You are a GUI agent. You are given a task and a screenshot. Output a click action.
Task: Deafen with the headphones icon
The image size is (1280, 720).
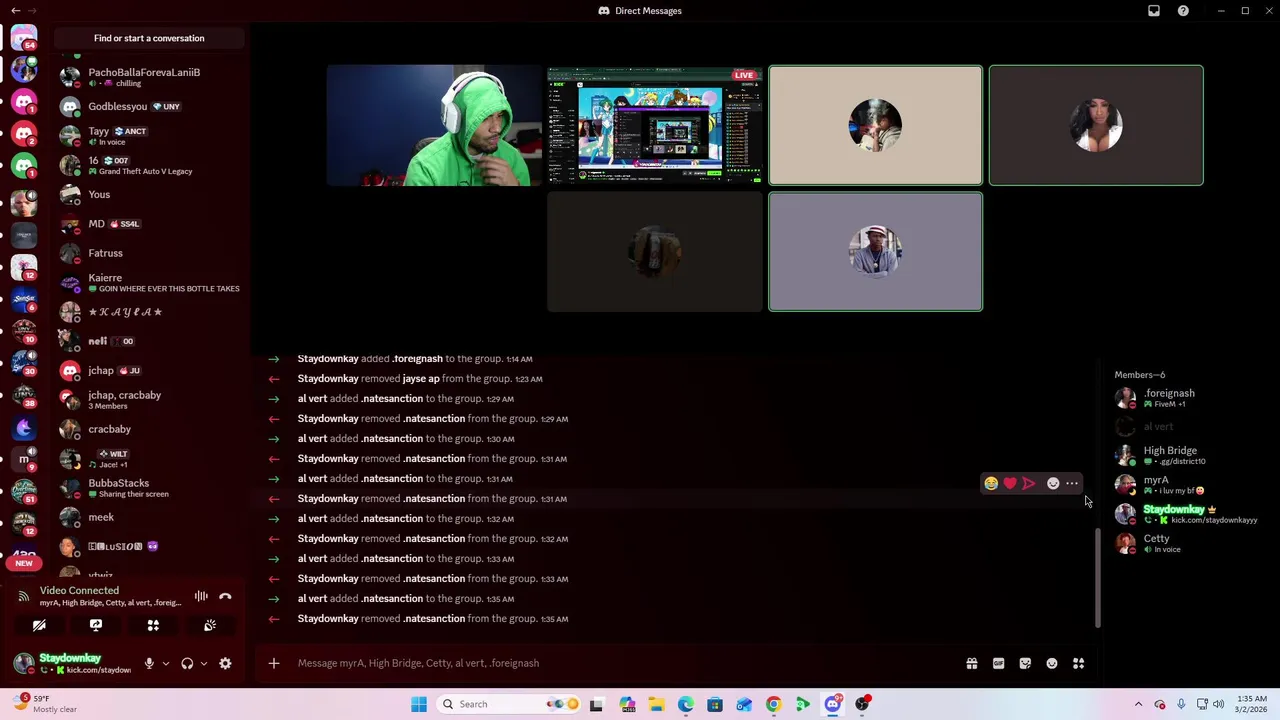point(187,663)
